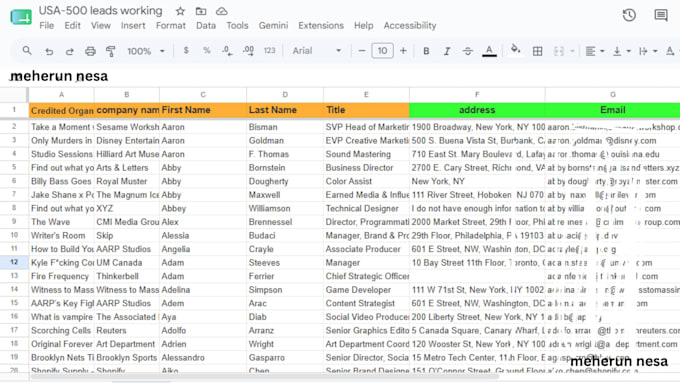Open version history clock icon

(x=629, y=15)
